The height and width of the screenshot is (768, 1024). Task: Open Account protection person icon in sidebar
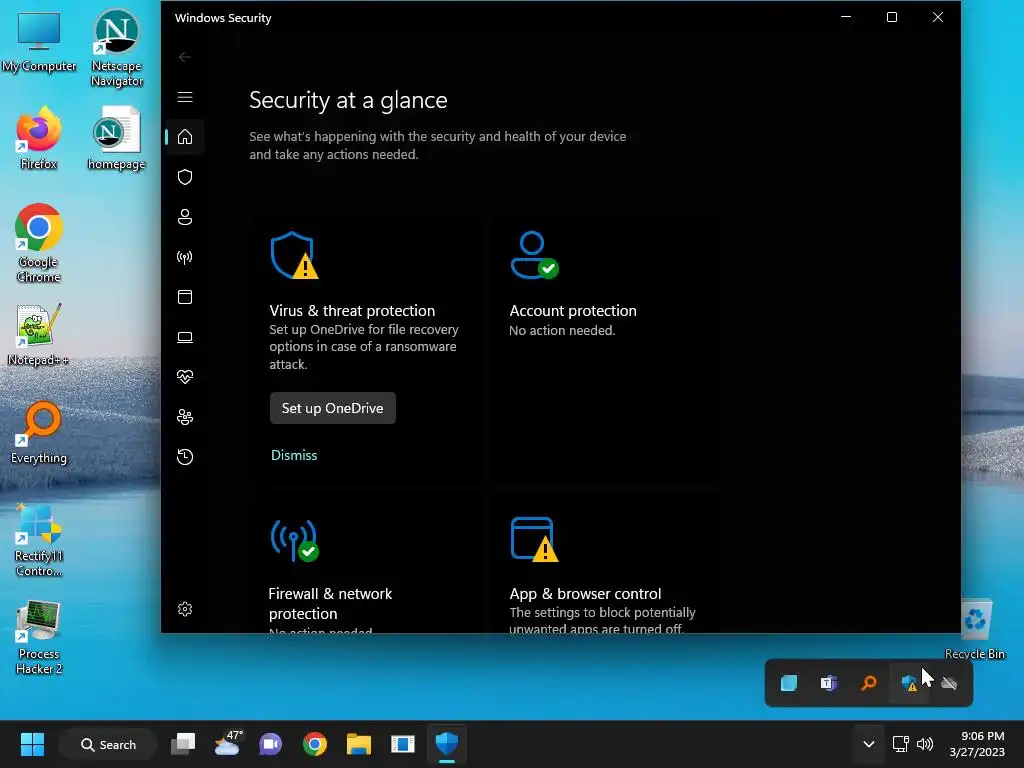(x=185, y=217)
